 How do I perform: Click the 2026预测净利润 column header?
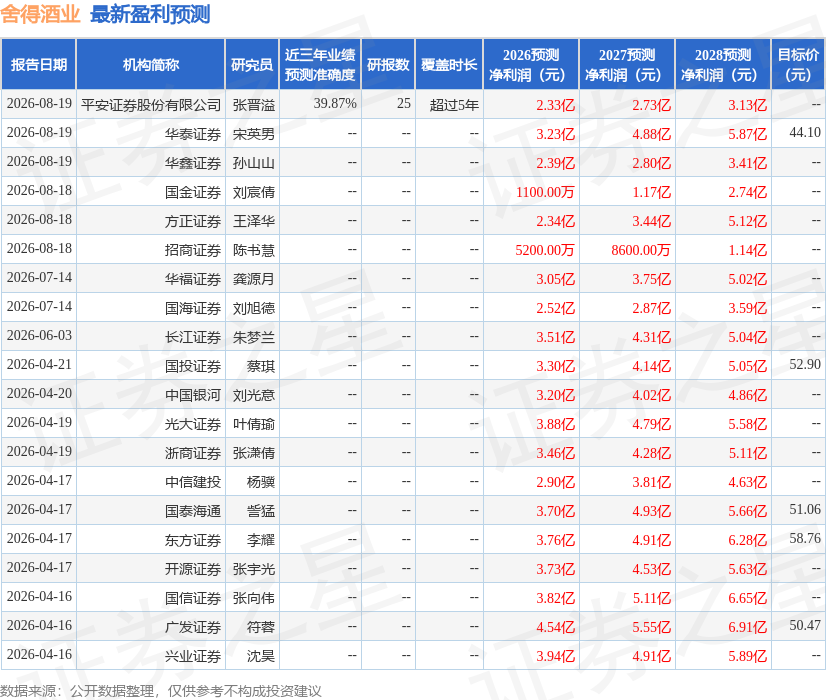531,64
